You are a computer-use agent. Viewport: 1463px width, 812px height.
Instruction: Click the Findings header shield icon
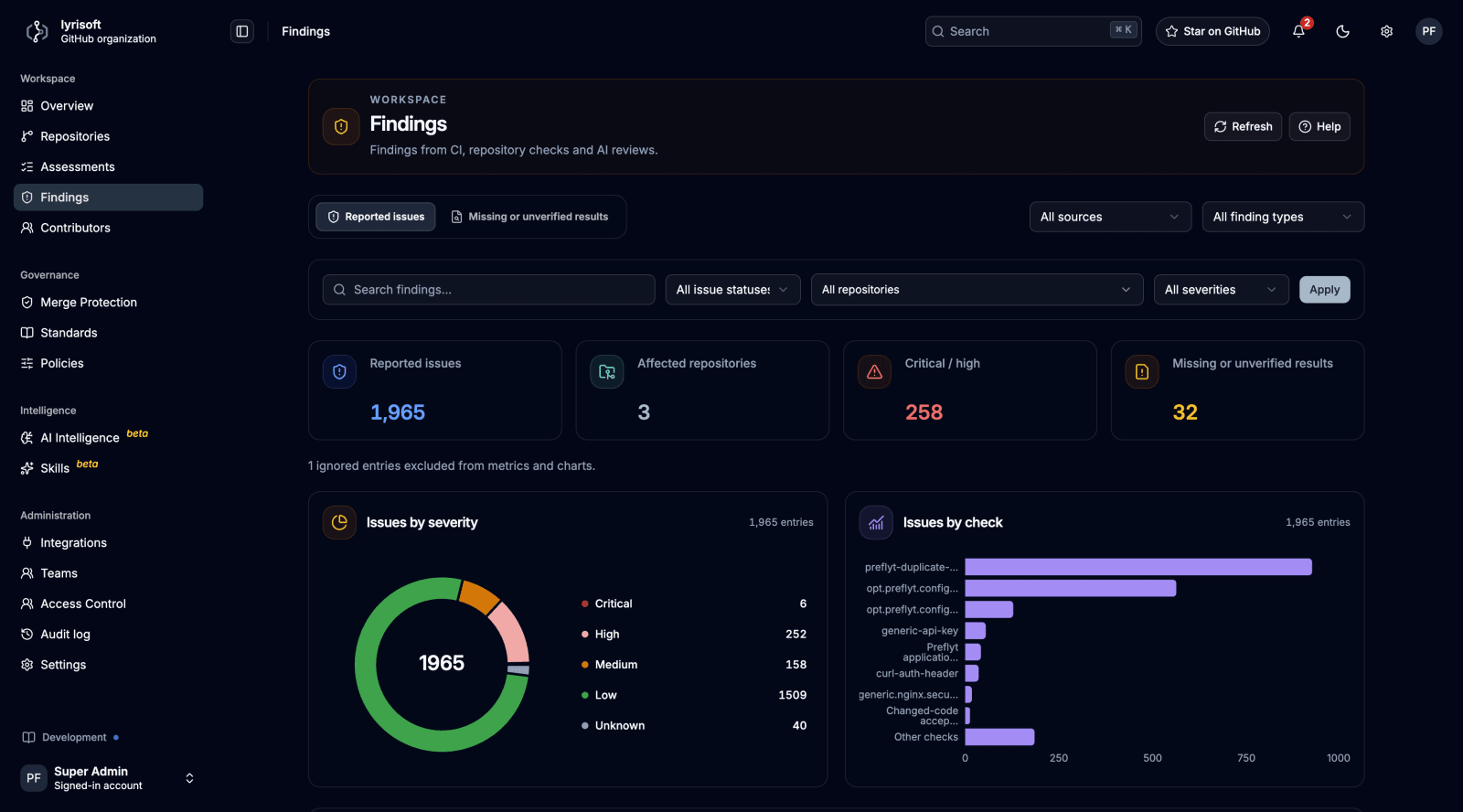[x=341, y=127]
